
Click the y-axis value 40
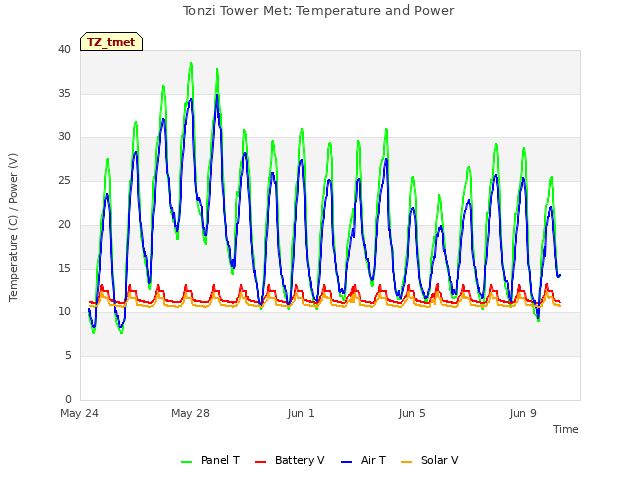[x=64, y=50]
